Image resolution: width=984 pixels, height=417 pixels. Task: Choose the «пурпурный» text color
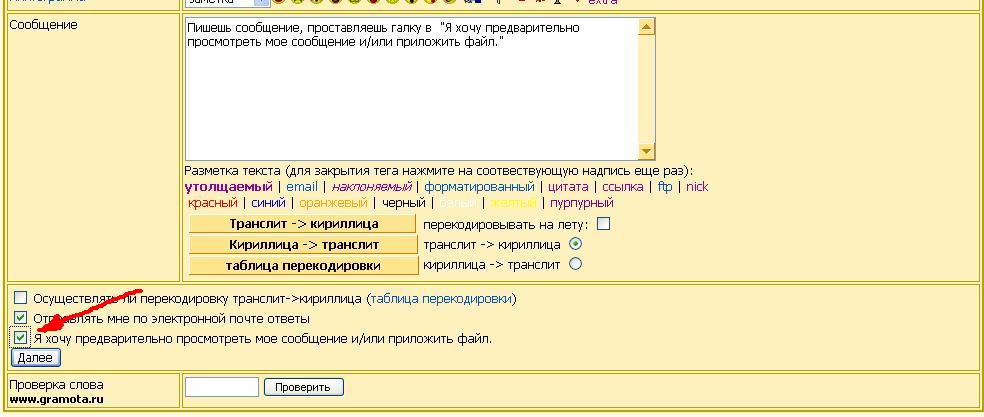582,203
